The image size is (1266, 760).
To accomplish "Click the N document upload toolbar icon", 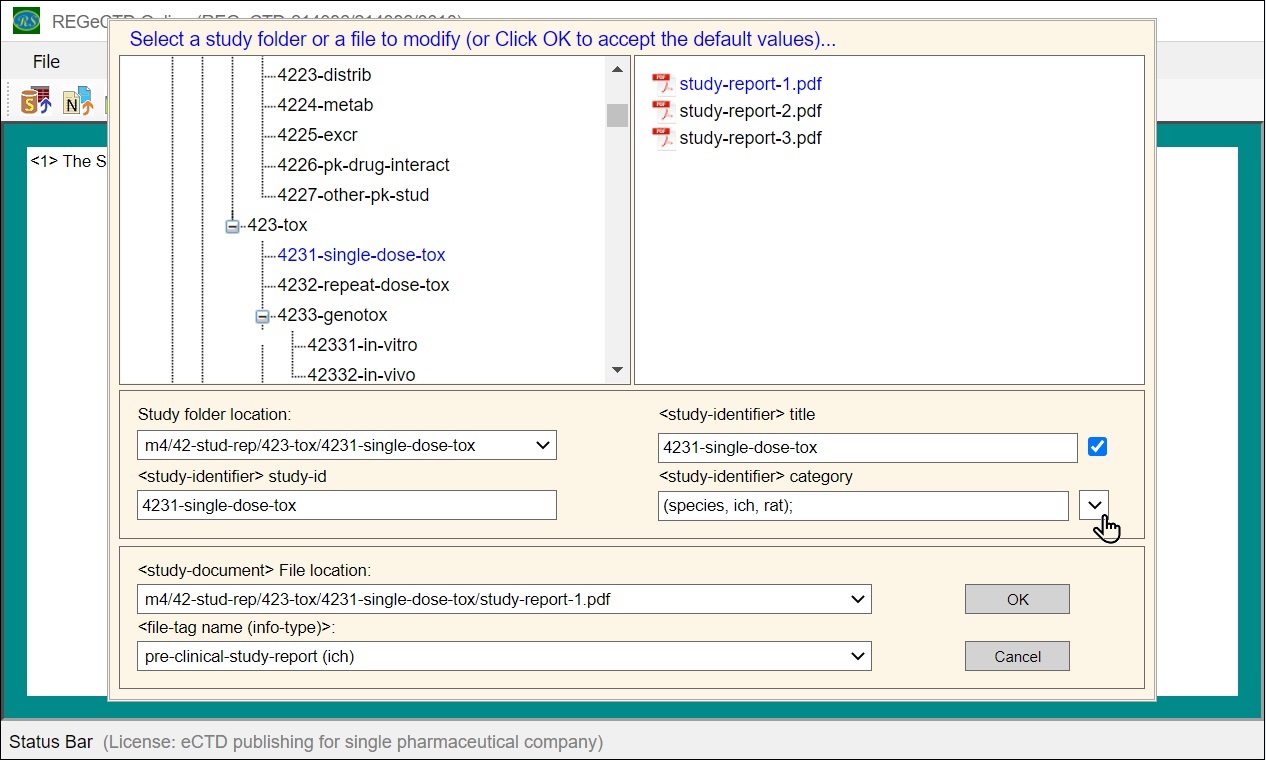I will 77,101.
